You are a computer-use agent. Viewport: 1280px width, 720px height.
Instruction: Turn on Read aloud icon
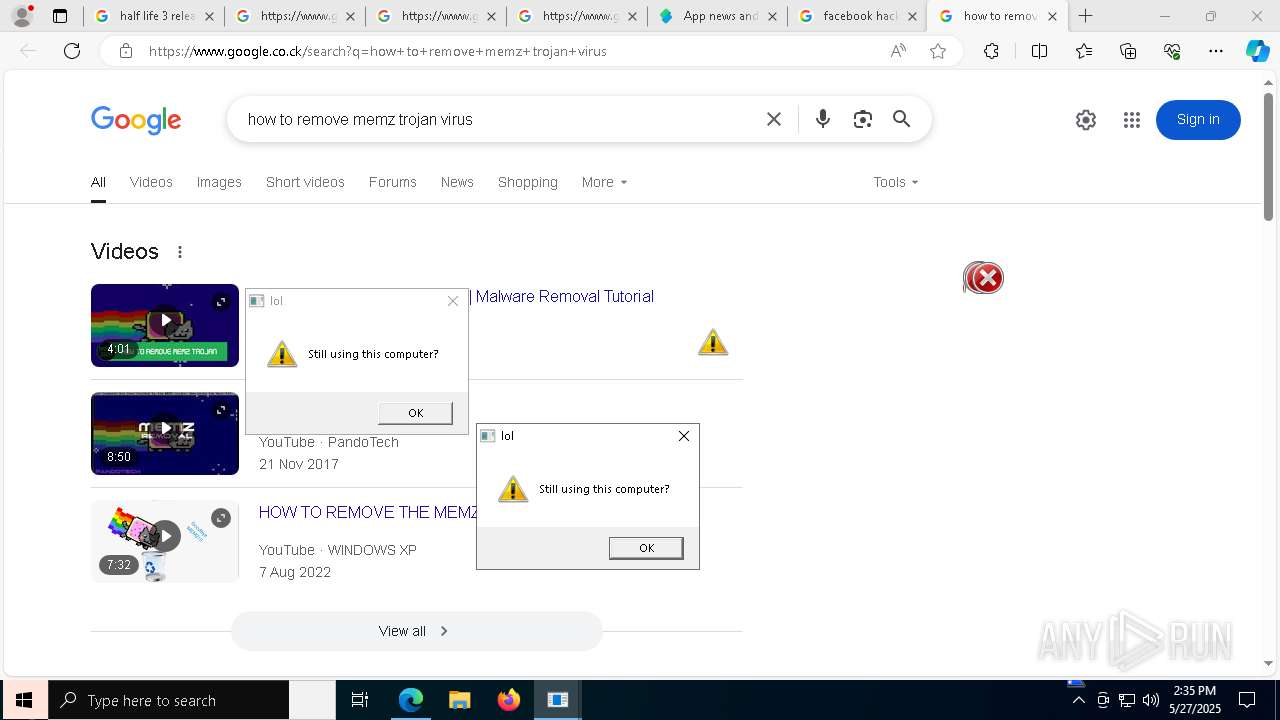(898, 51)
